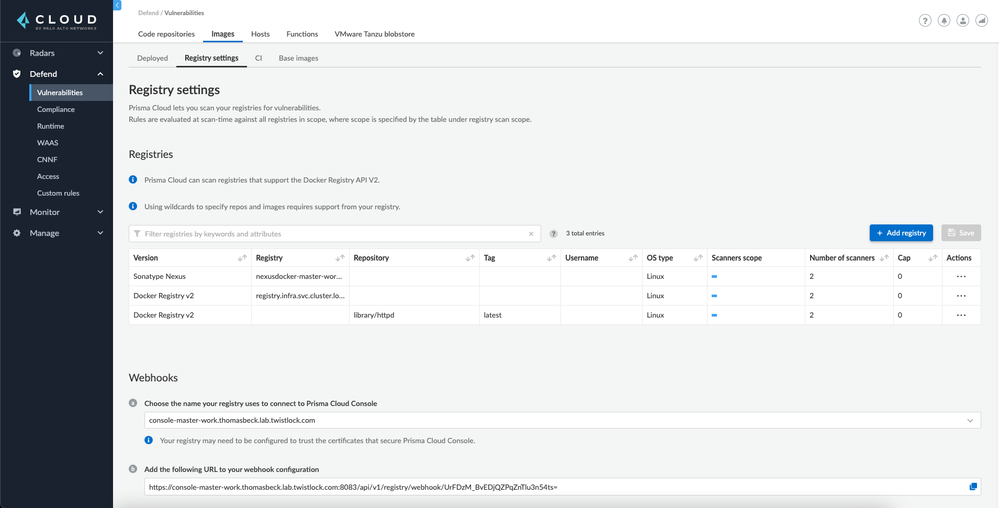Open Compliance in the sidebar
Viewport: 999px width, 508px height.
[56, 109]
